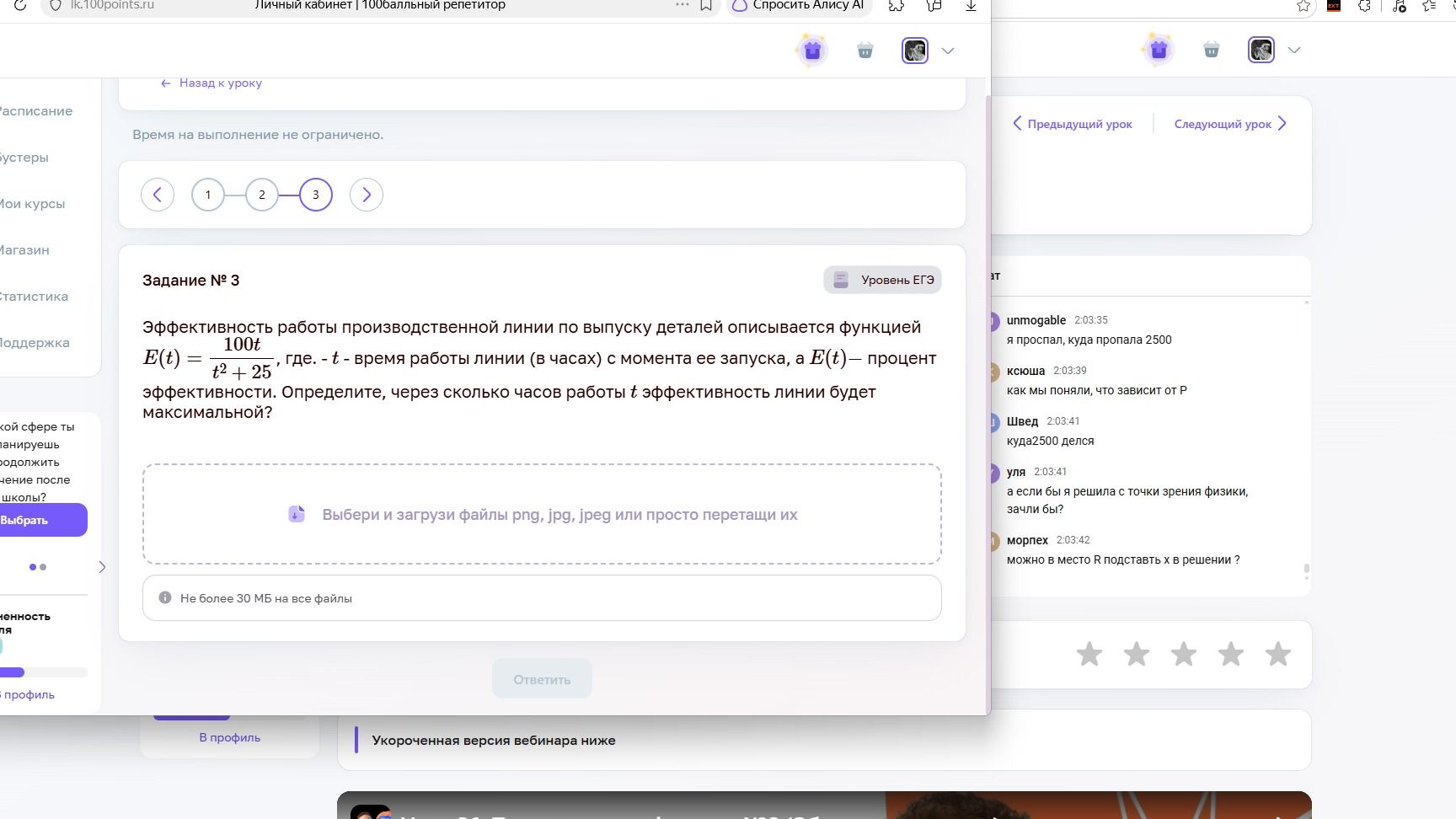This screenshot has width=1456, height=819.
Task: Click the profile avatar in background window
Action: 1261,50
